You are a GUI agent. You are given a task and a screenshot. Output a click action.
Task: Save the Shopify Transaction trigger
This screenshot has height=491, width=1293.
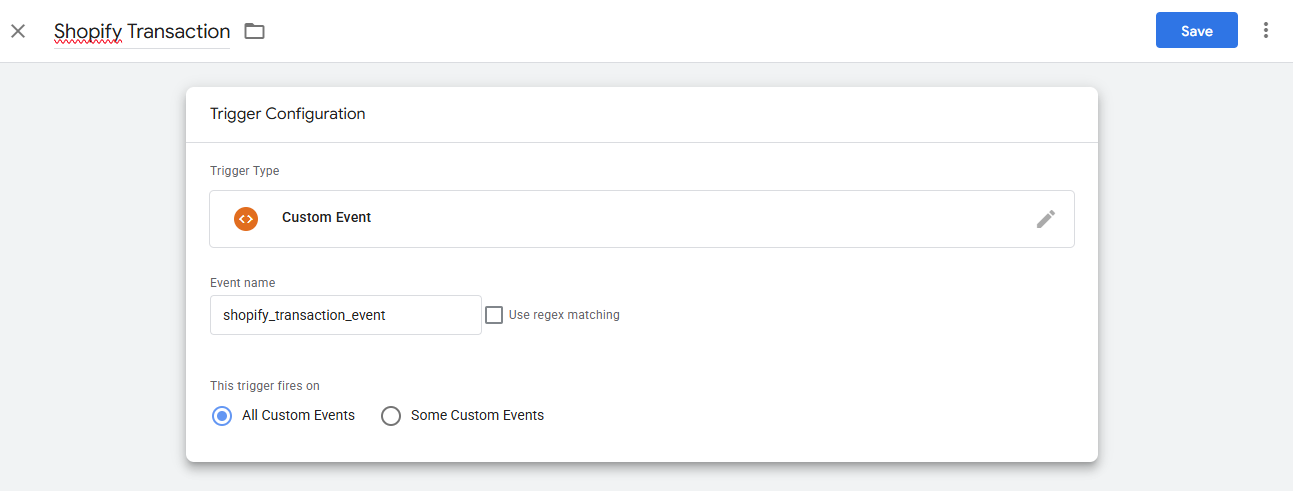1196,31
